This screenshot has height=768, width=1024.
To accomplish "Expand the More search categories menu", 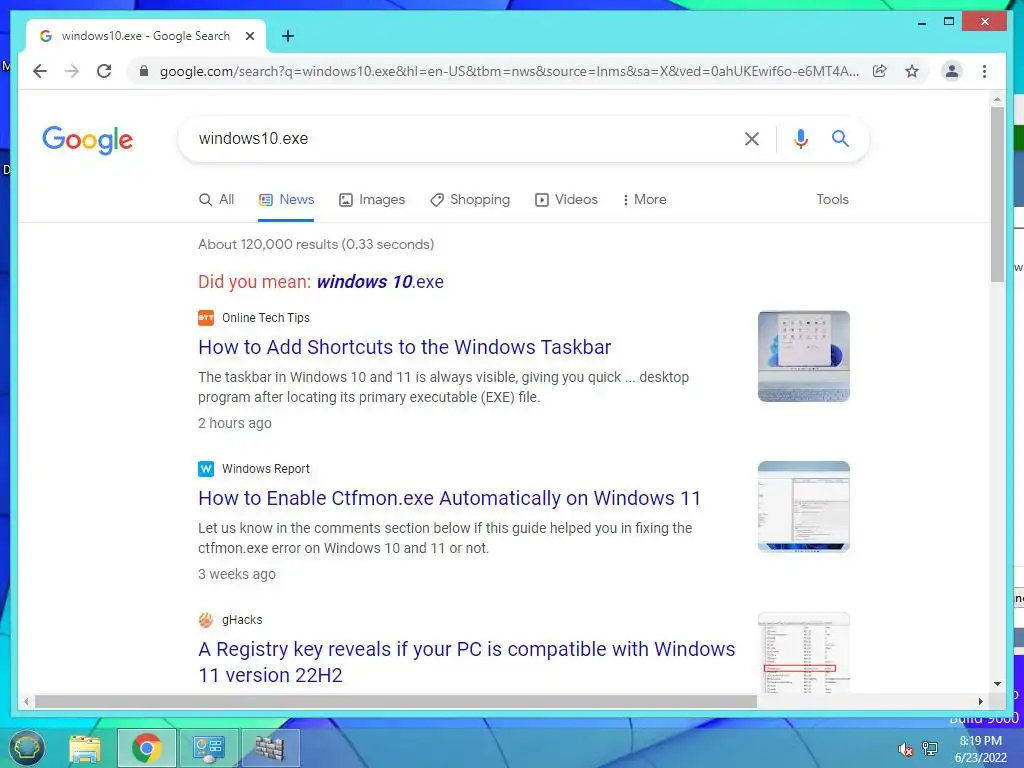I will 644,200.
